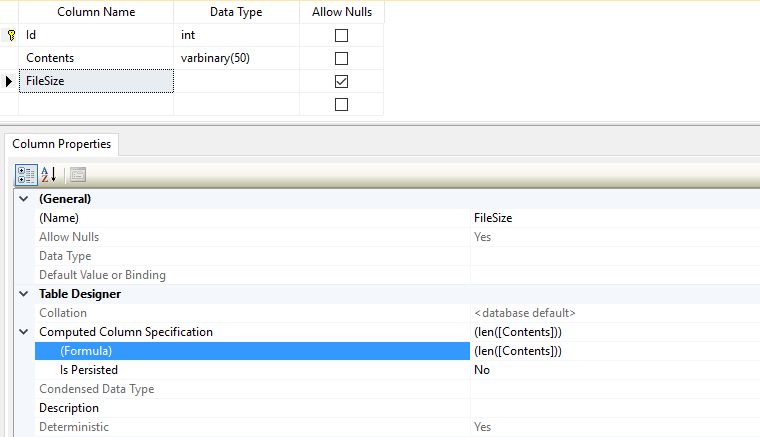The height and width of the screenshot is (437, 760).
Task: Click Computed Column Specification value (len([Contents]))
Action: (518, 332)
